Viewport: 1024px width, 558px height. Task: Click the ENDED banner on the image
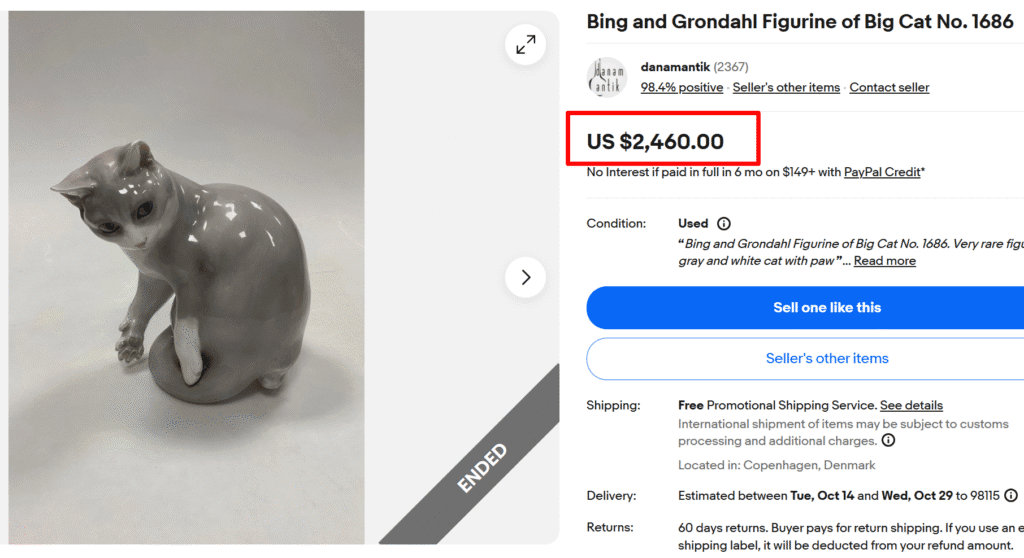pos(483,467)
